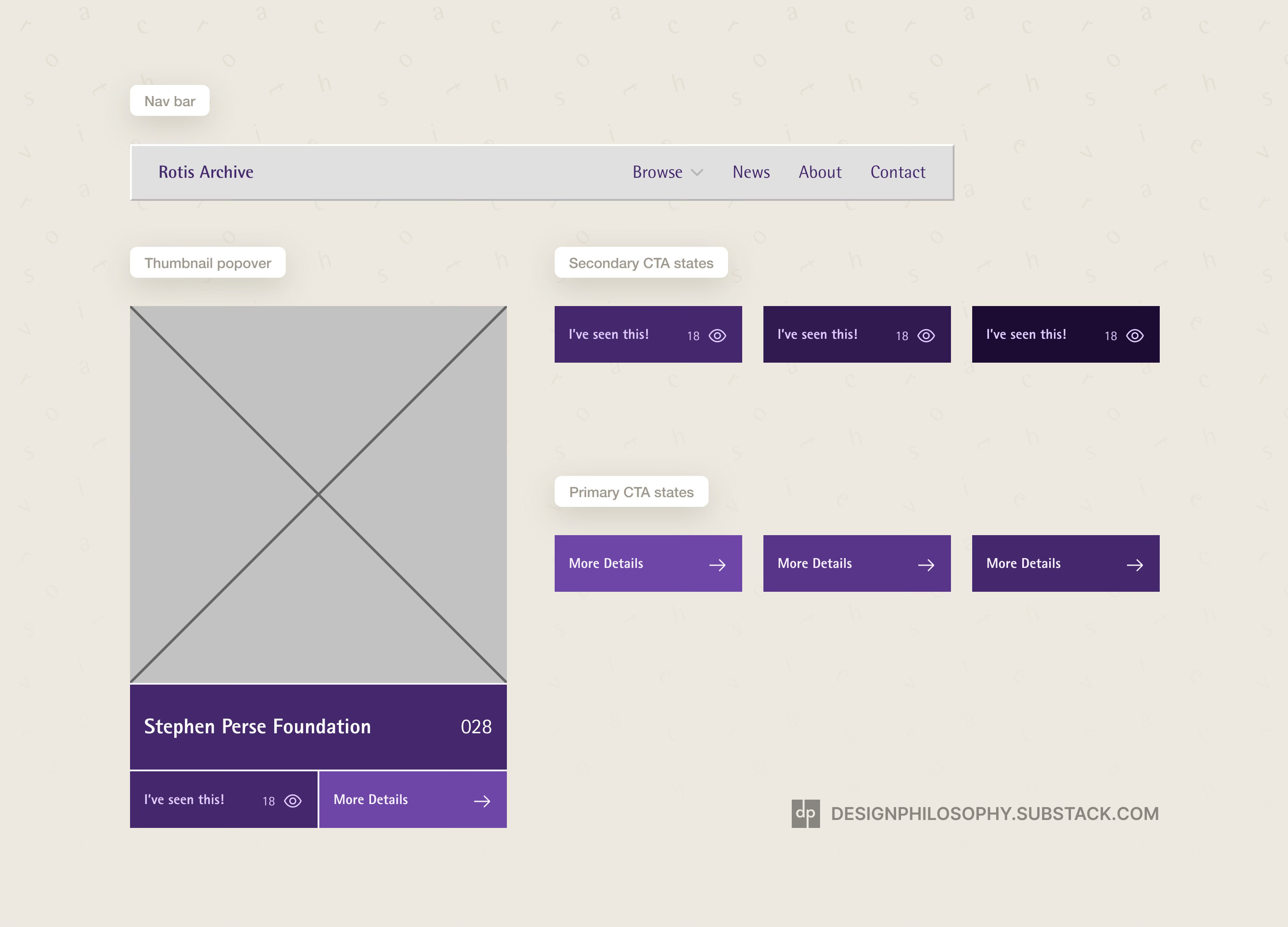Open the Browse menu in nav bar

click(657, 172)
